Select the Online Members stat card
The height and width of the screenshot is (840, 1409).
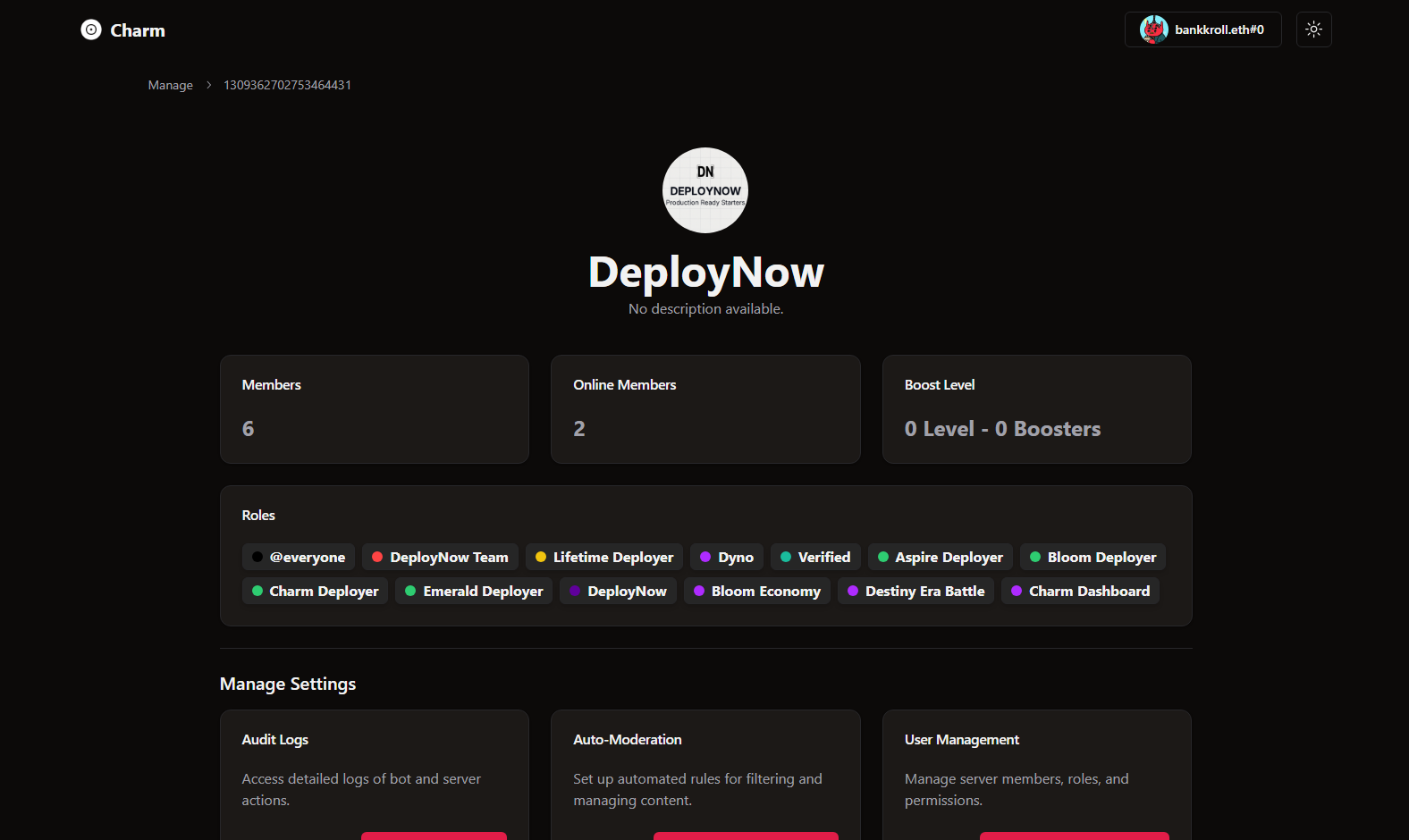(x=705, y=409)
